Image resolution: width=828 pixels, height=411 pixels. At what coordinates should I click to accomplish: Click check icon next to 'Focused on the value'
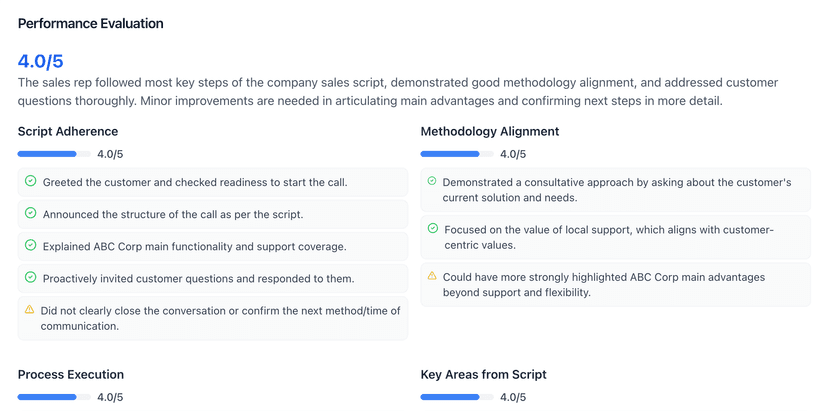coord(433,228)
